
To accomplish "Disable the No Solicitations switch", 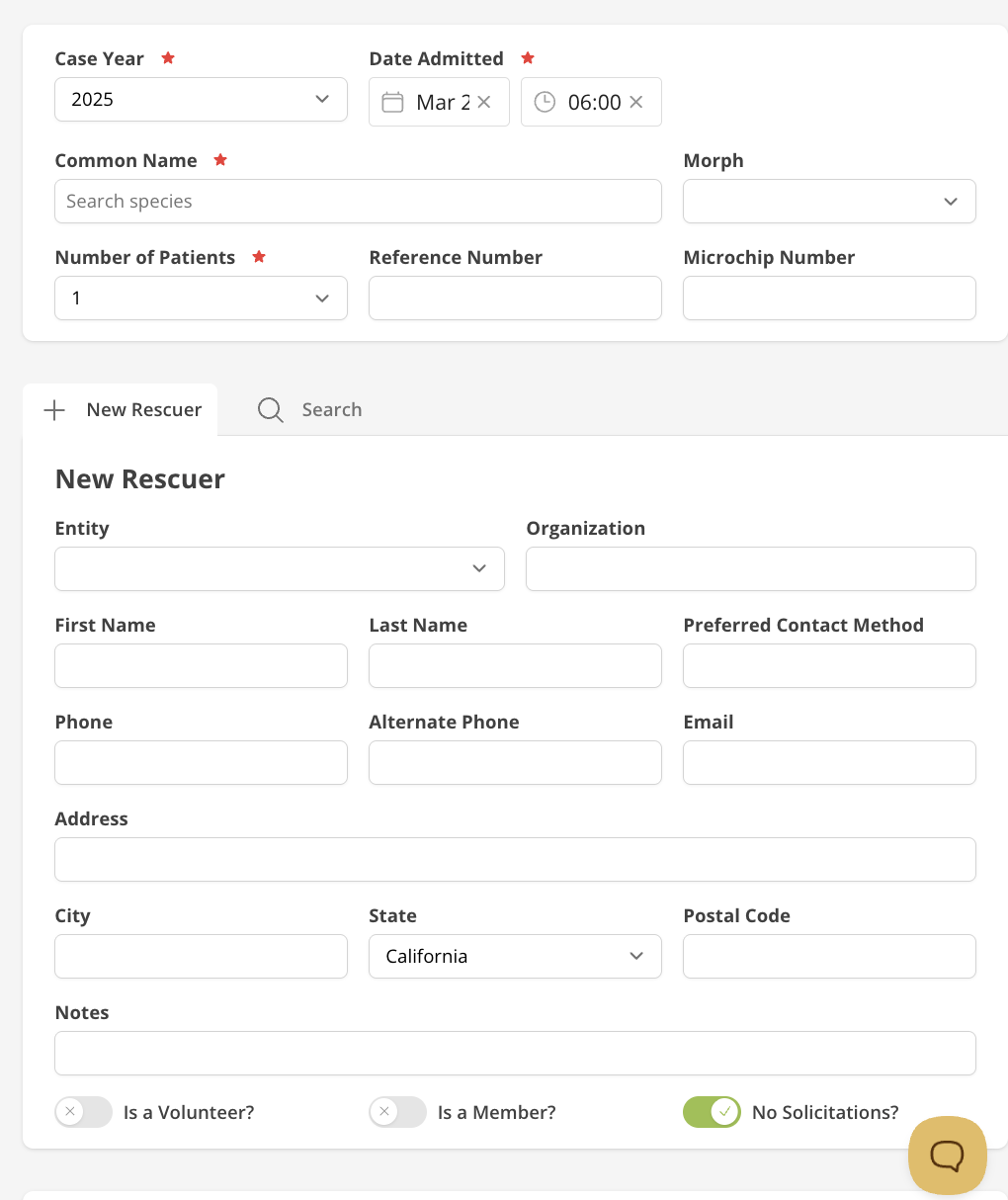I will pyautogui.click(x=712, y=1112).
